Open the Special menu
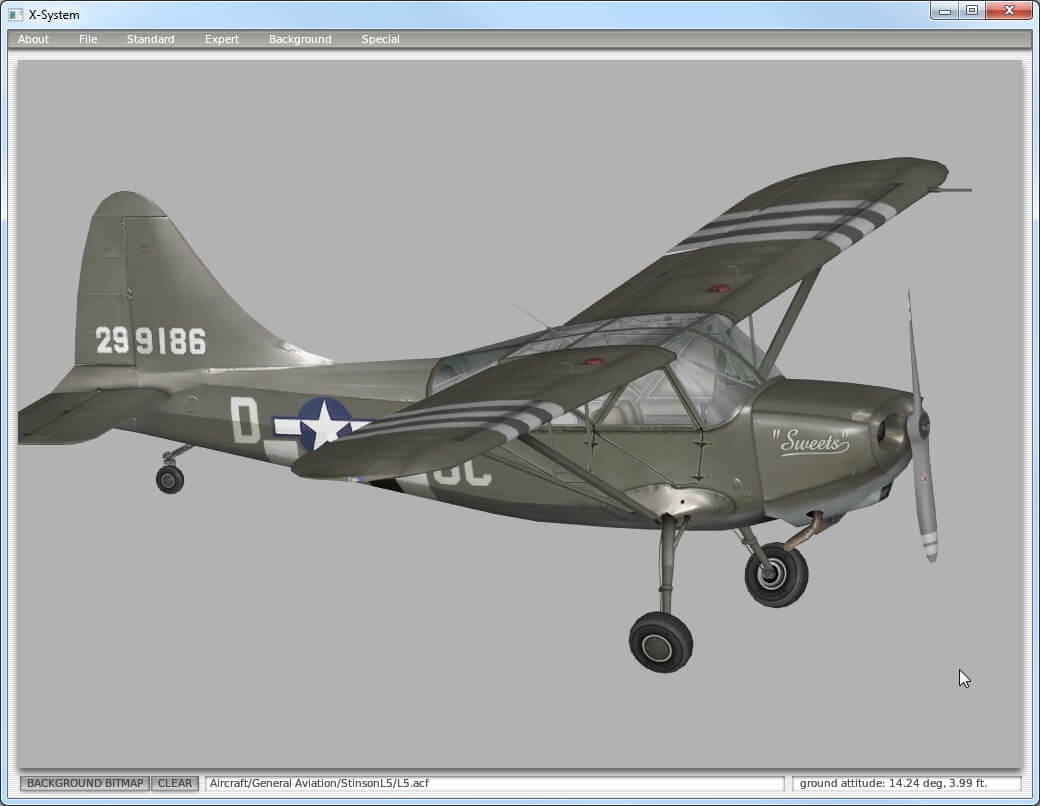This screenshot has width=1040, height=806. [x=380, y=39]
